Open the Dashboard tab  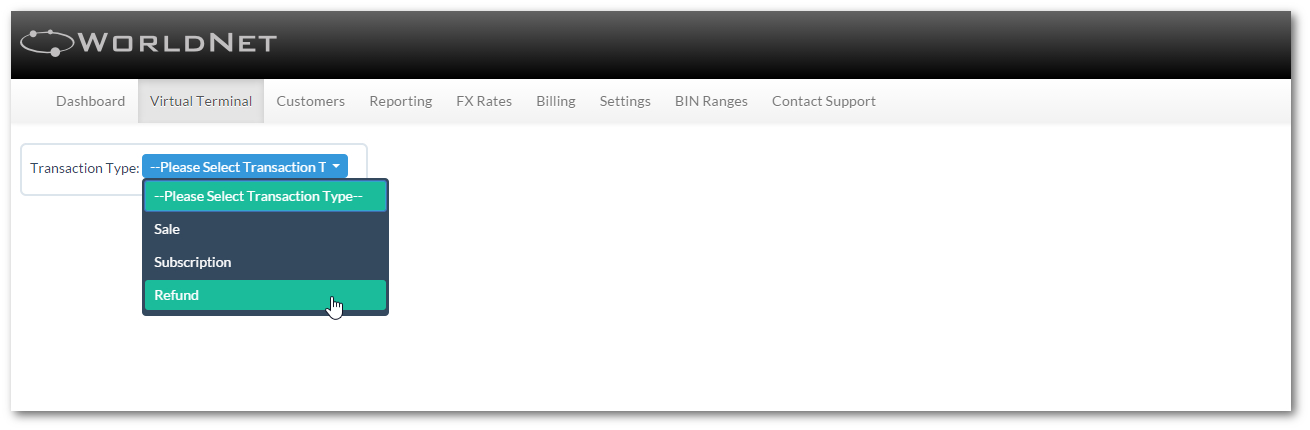[91, 101]
